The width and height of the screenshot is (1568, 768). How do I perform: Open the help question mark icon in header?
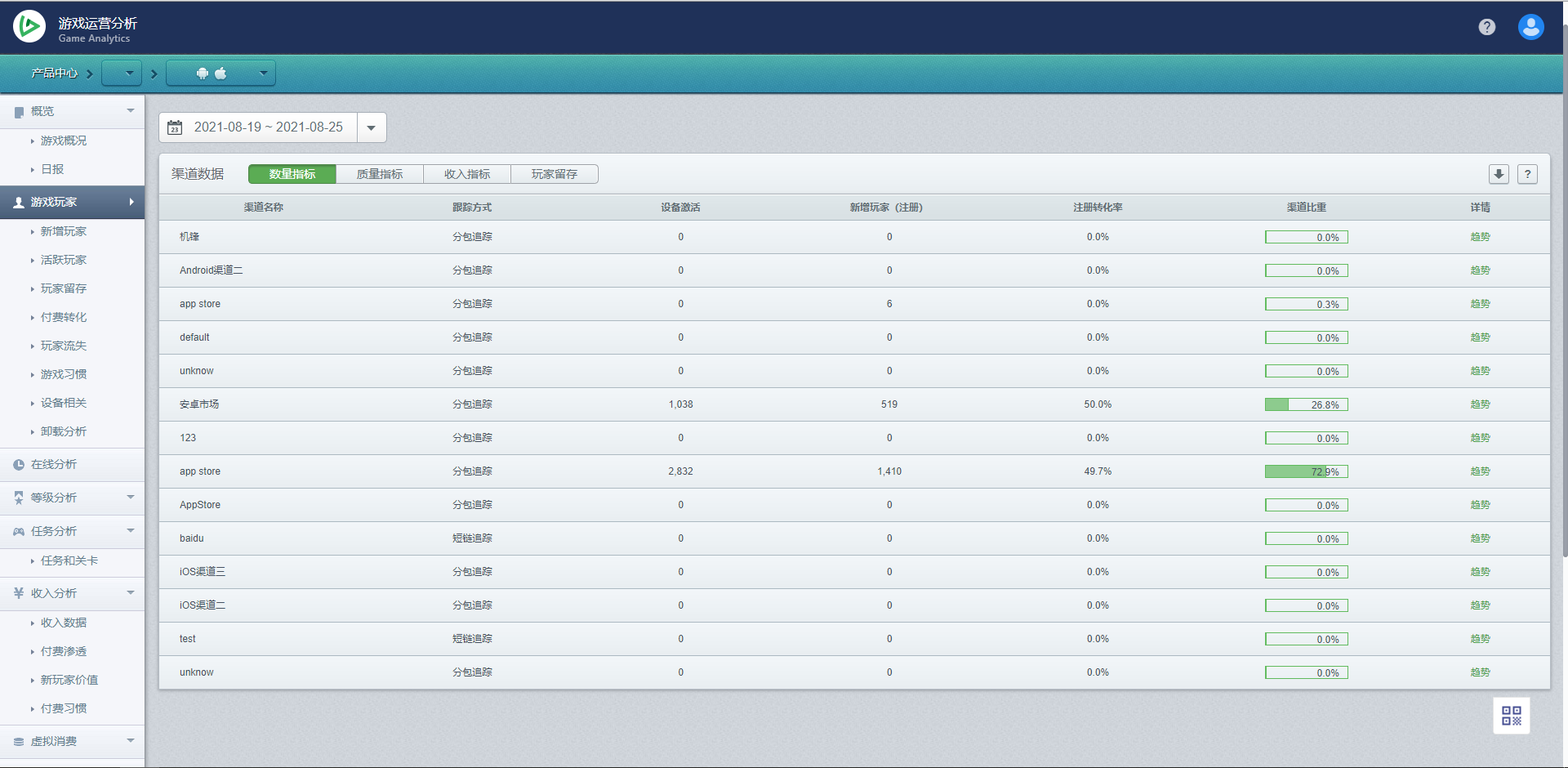[1487, 27]
